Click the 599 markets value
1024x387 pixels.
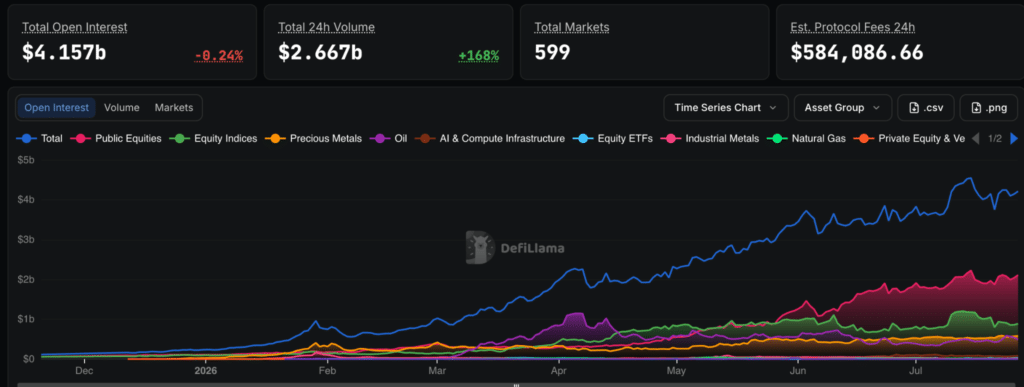tap(552, 53)
